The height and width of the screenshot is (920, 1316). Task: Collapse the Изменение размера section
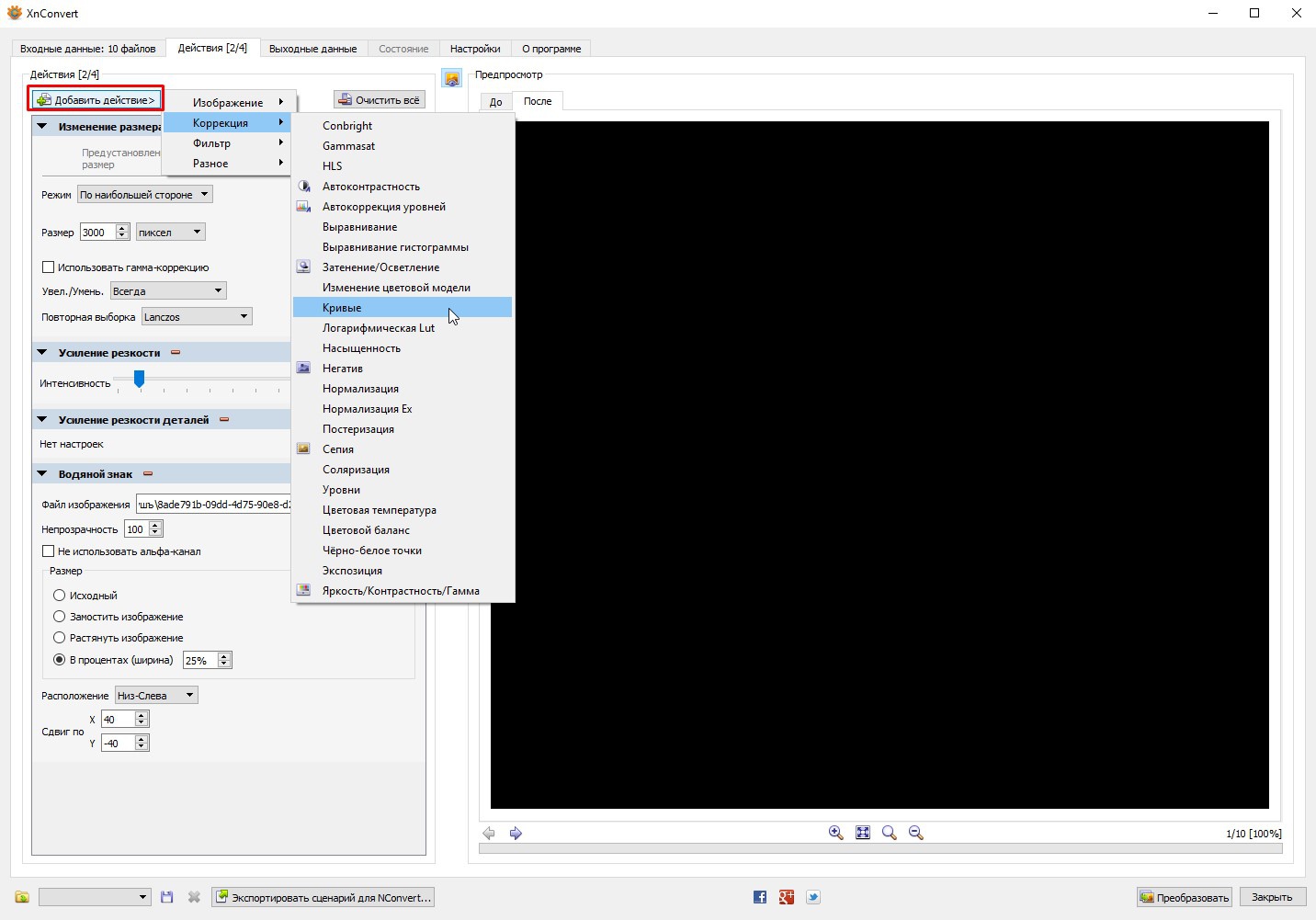[42, 126]
